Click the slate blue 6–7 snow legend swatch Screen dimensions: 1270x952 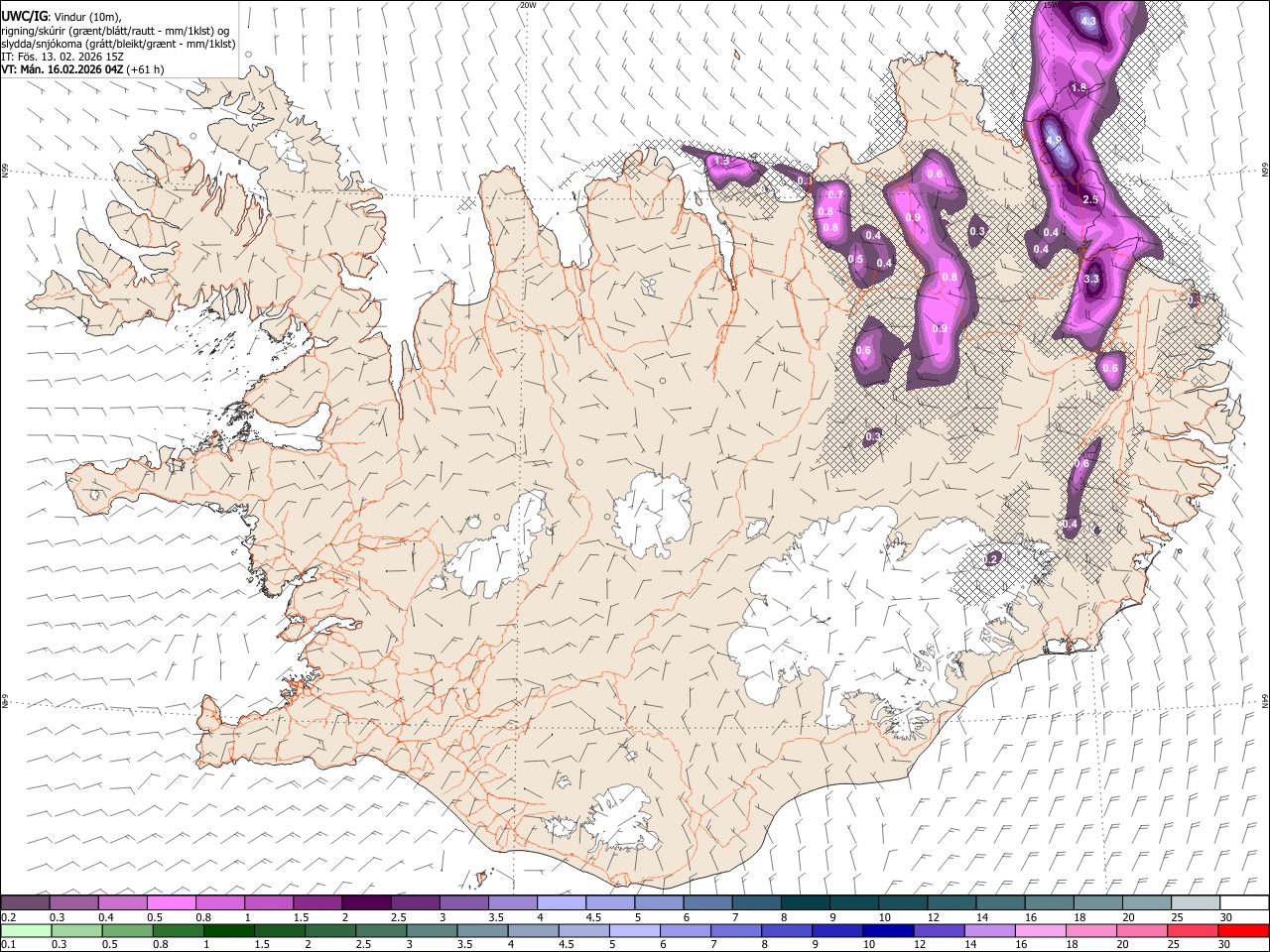click(x=707, y=903)
